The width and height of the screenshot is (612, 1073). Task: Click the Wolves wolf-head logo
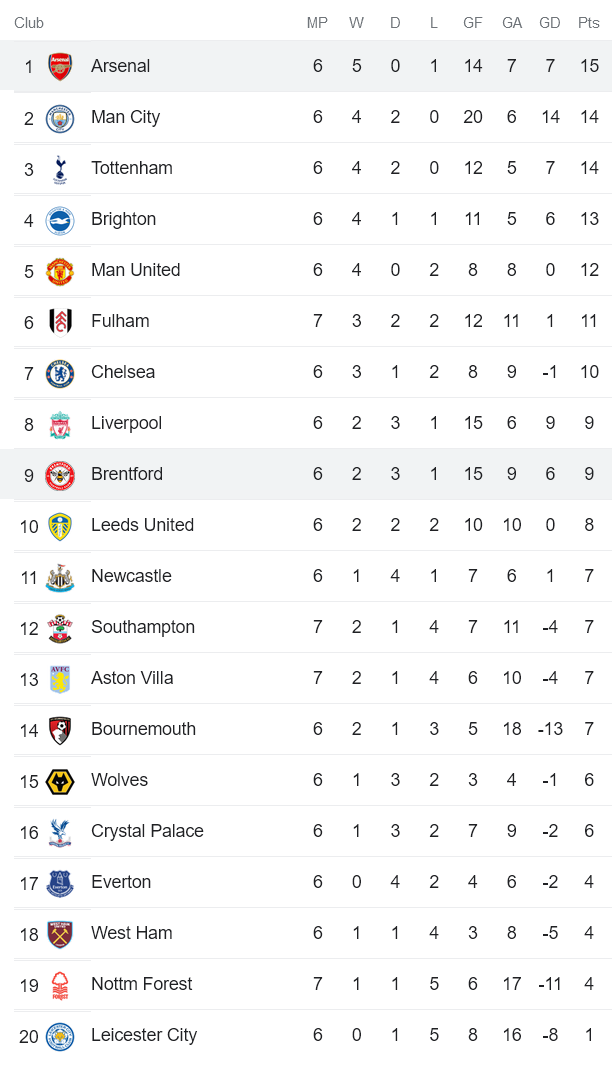pyautogui.click(x=60, y=780)
